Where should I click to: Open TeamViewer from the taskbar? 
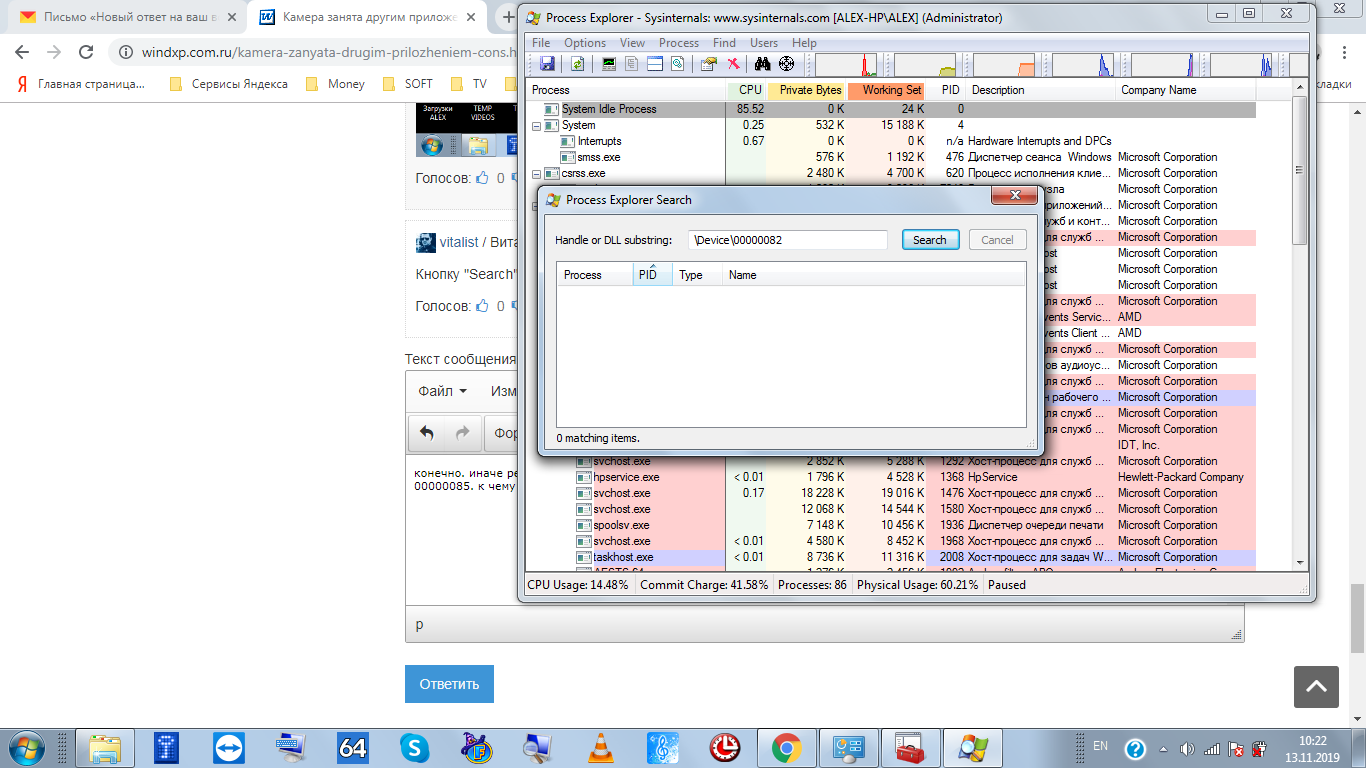click(x=229, y=748)
